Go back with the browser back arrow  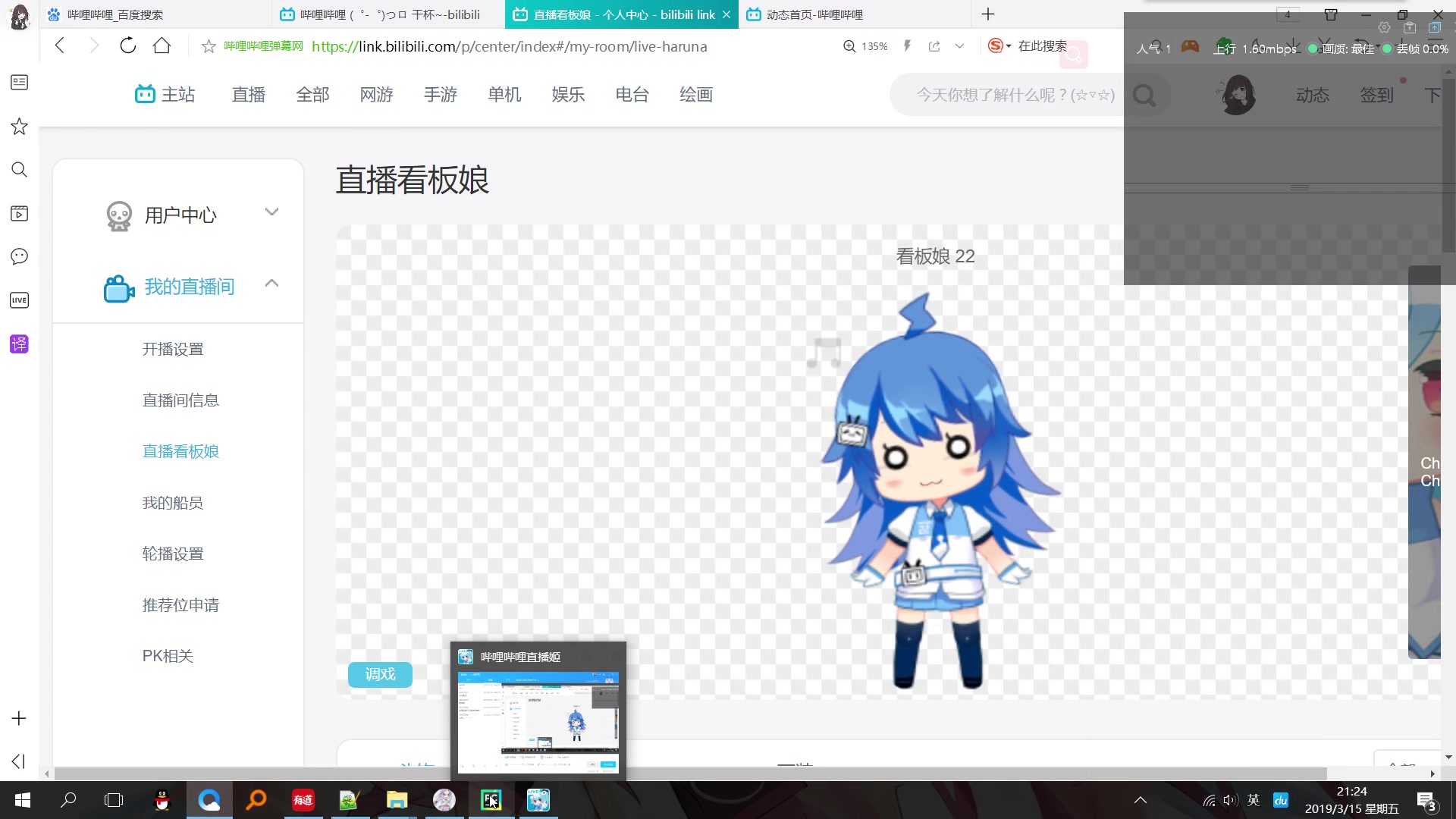60,46
